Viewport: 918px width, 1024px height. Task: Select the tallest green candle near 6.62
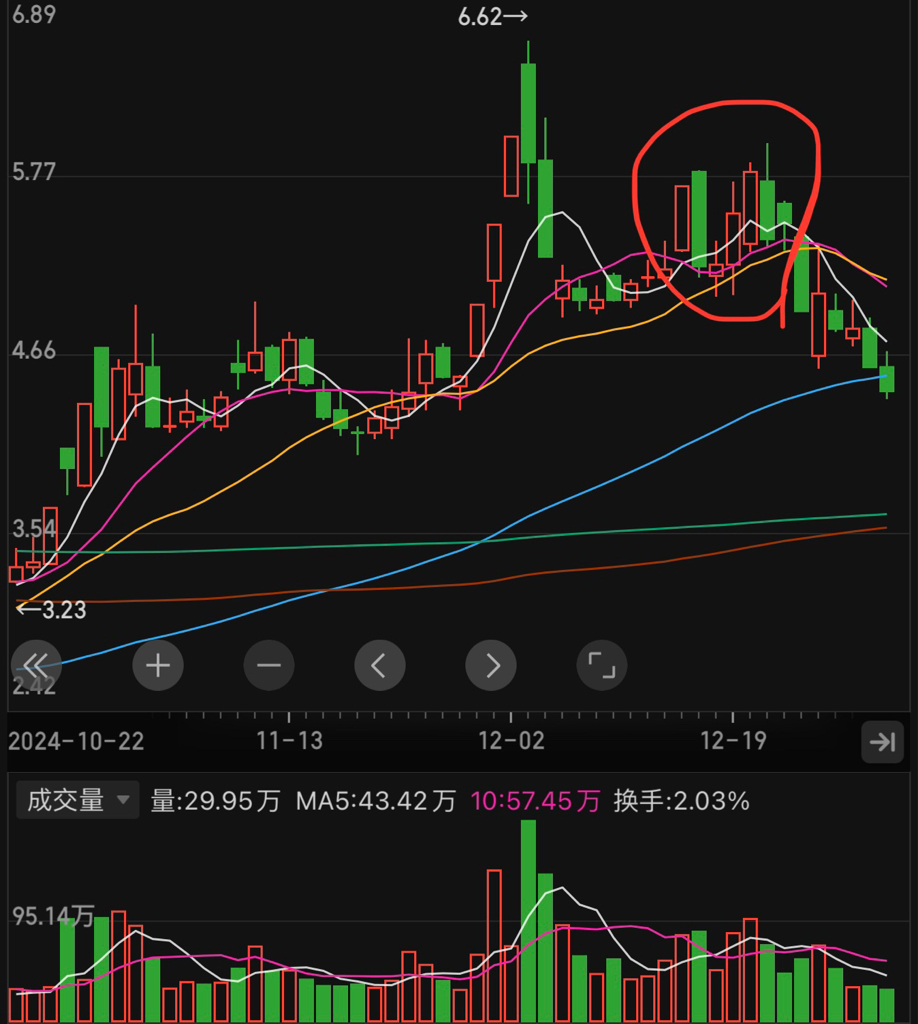[528, 113]
